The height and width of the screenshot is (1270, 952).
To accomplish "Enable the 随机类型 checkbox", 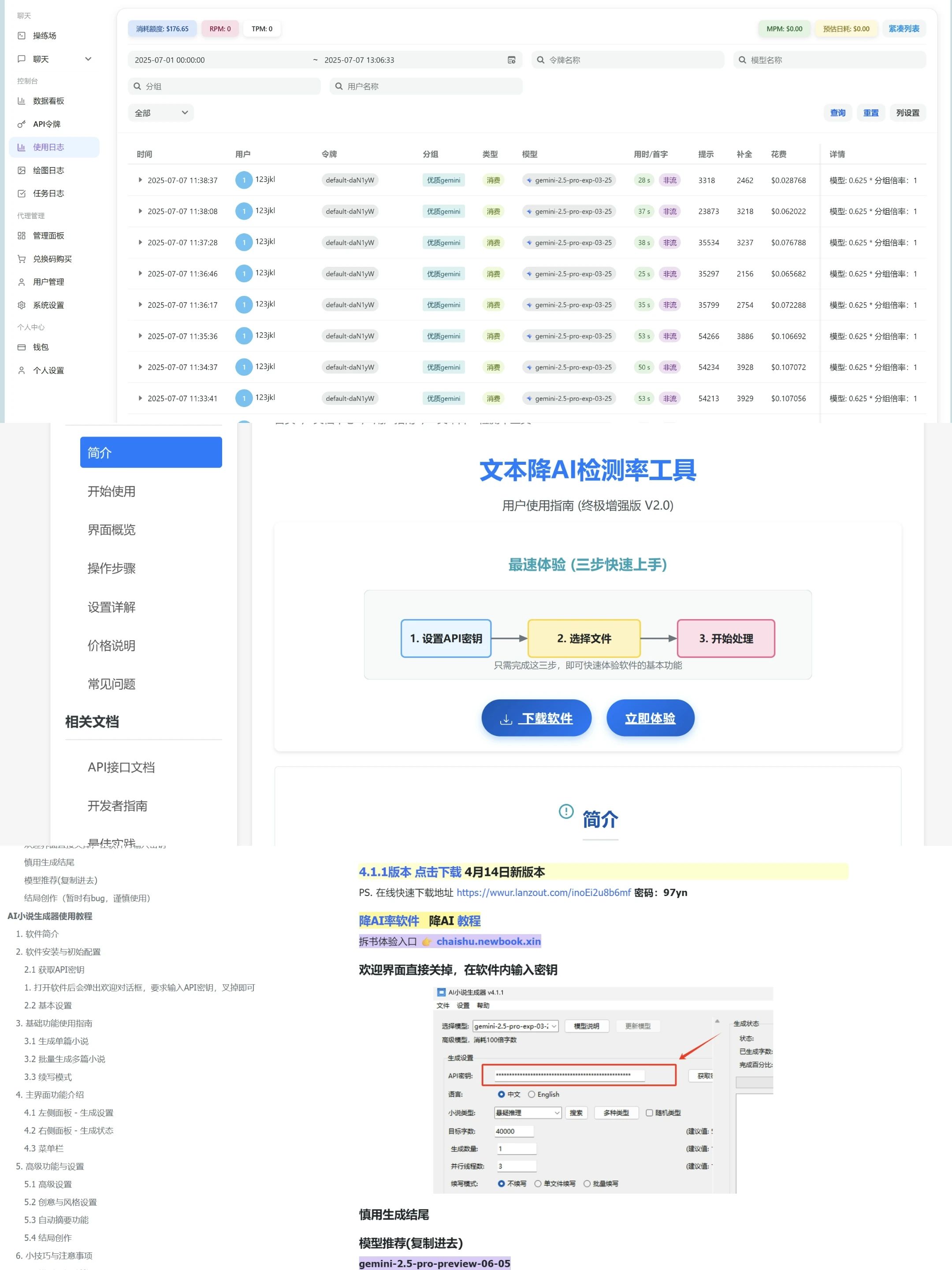I will pyautogui.click(x=649, y=1113).
